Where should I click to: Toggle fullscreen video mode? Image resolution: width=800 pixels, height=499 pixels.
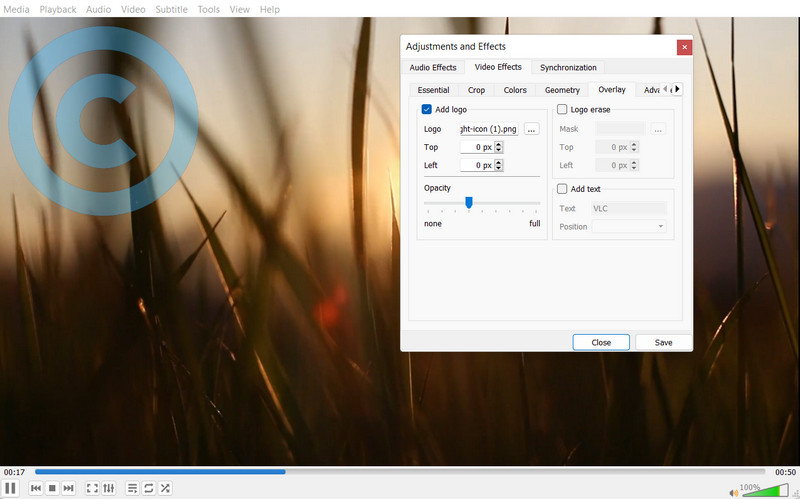pyautogui.click(x=92, y=488)
